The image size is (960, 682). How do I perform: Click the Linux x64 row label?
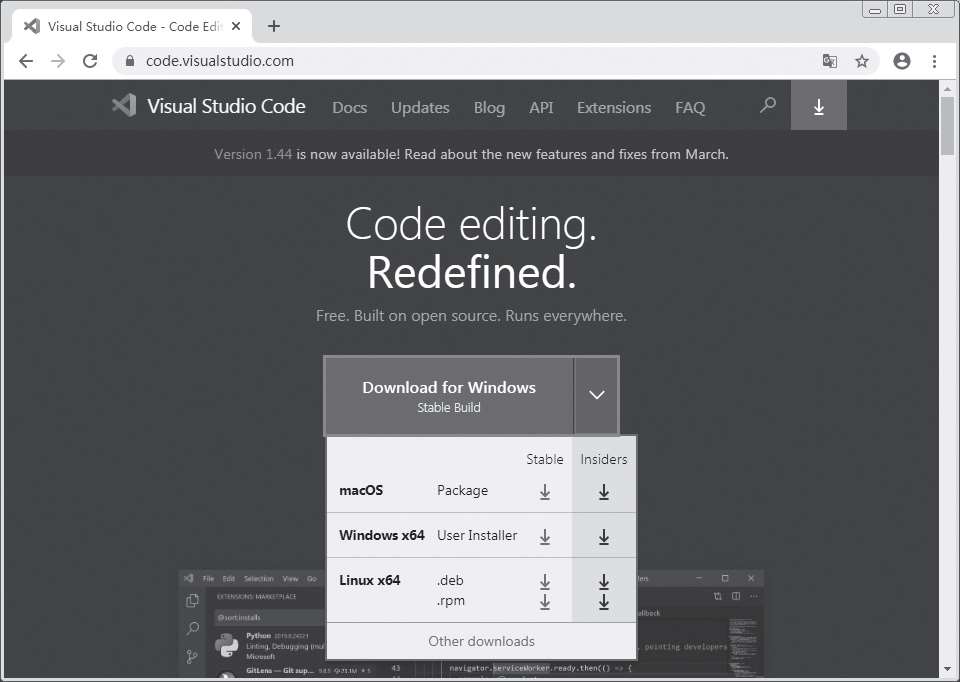point(370,580)
